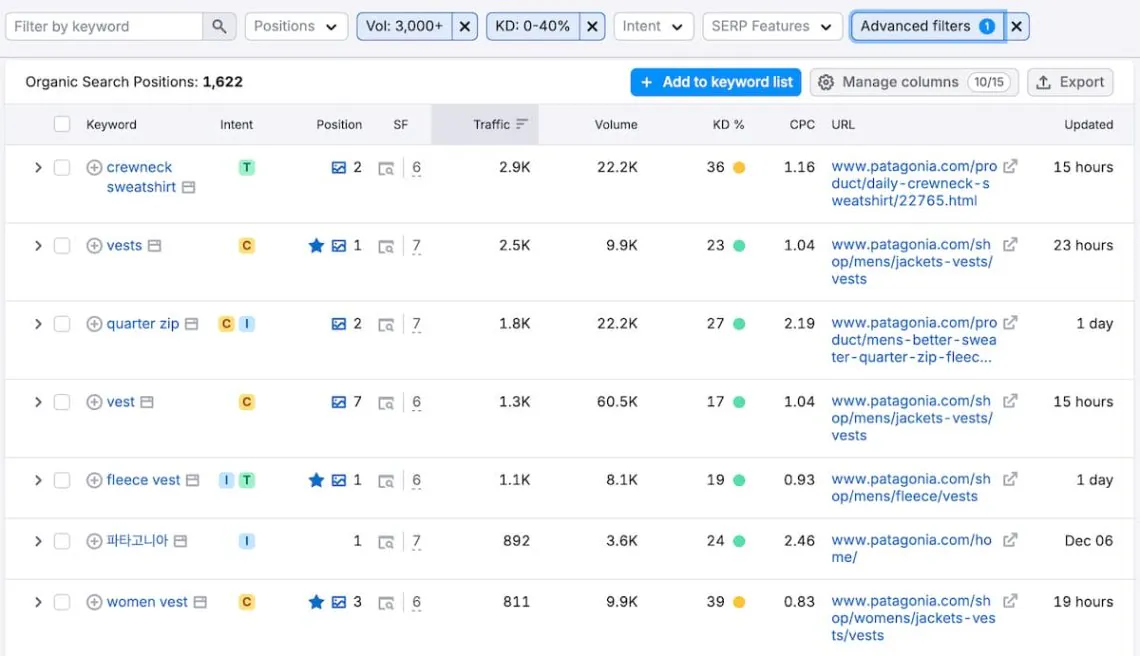This screenshot has width=1140, height=656.
Task: Remove the Vol: 3,000+ filter
Action: (x=465, y=26)
